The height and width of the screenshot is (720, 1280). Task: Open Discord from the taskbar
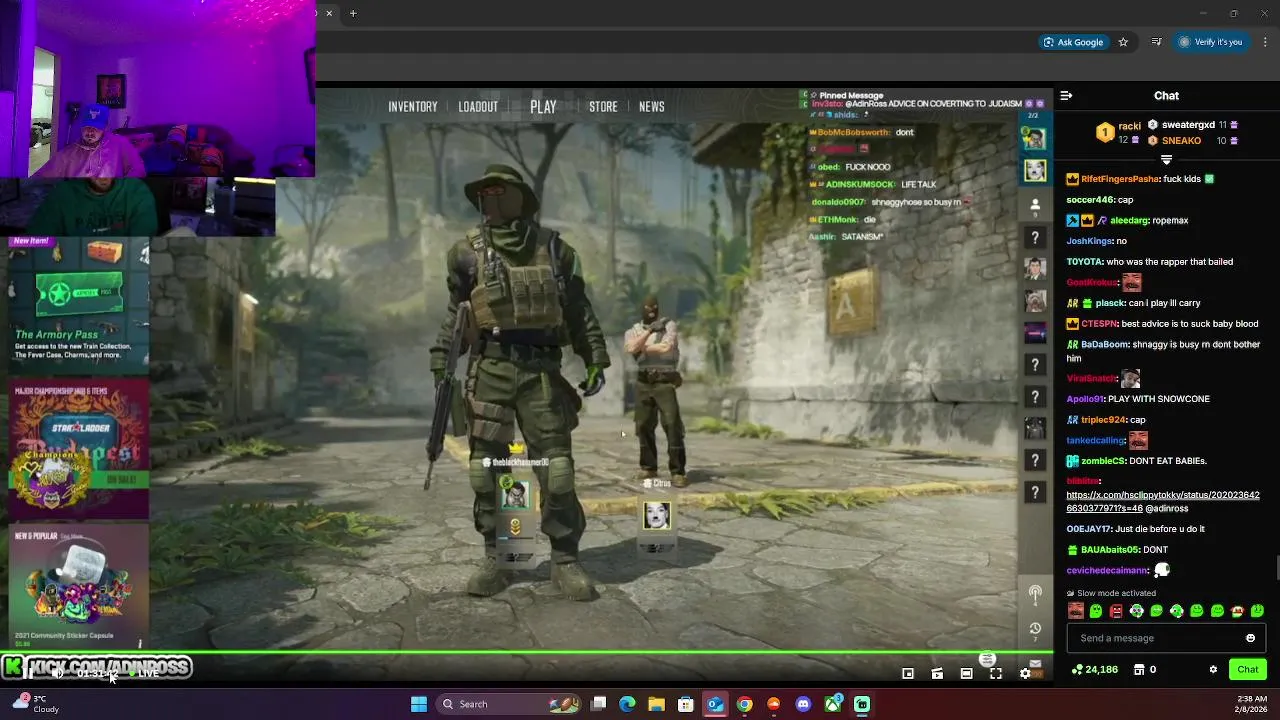click(803, 704)
